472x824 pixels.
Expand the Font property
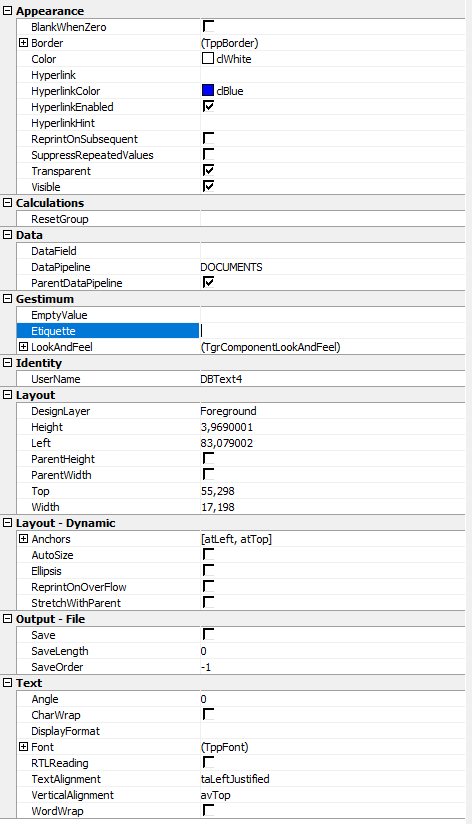(23, 747)
